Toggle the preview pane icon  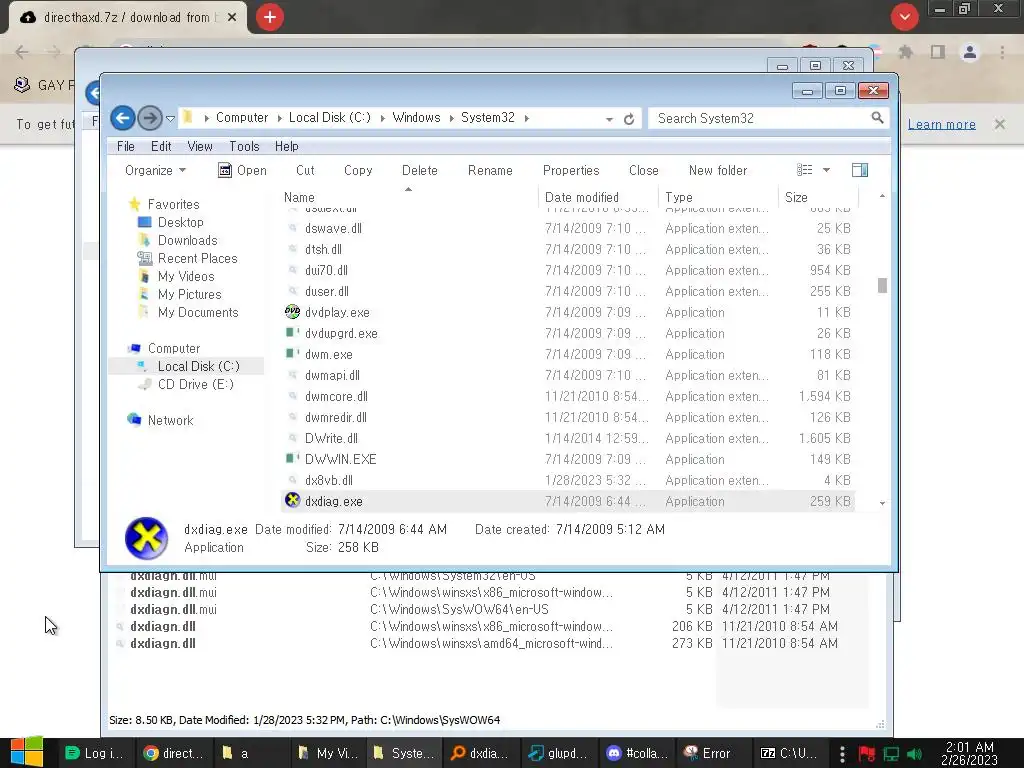point(860,170)
